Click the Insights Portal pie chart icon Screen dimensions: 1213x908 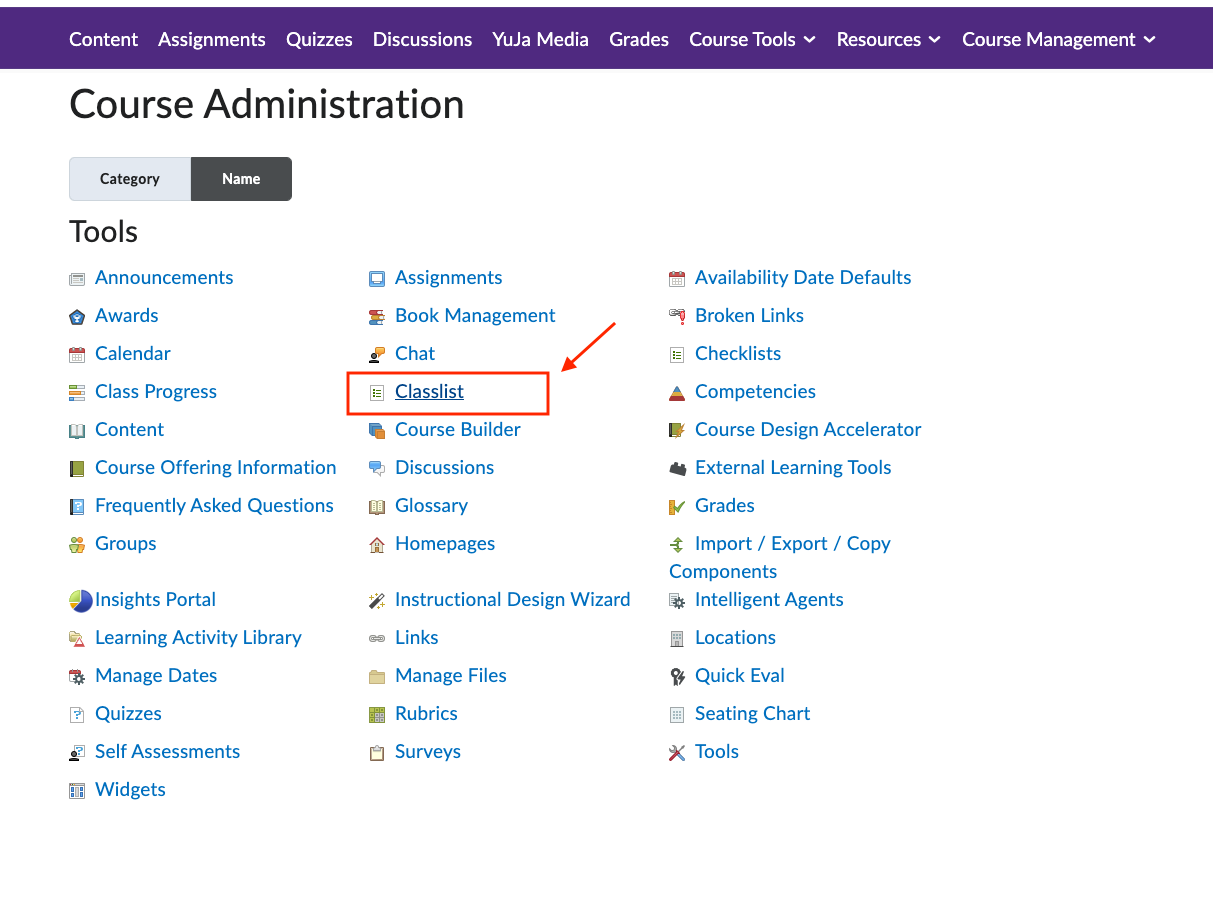tap(80, 601)
